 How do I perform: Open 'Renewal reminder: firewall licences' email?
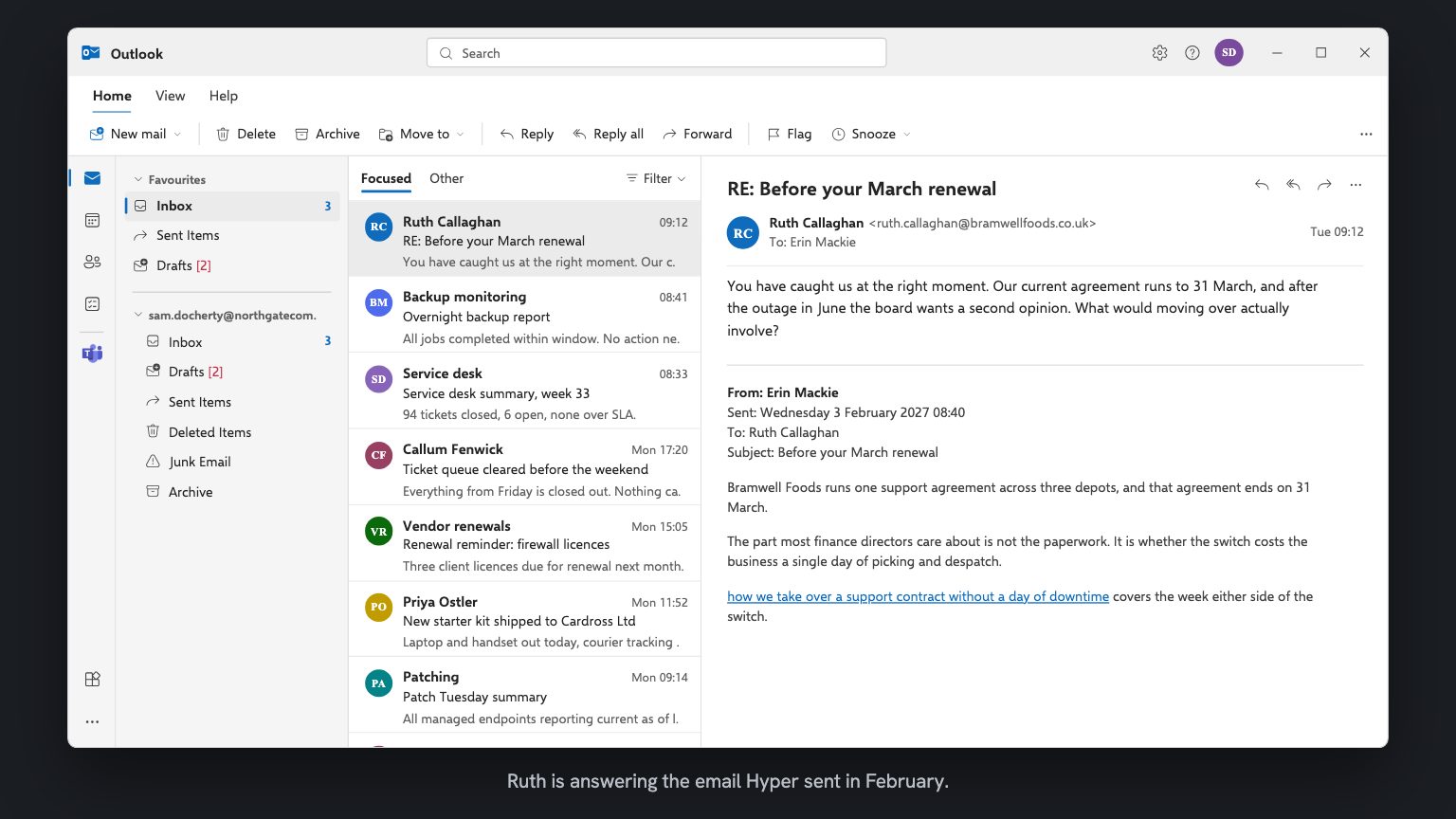pyautogui.click(x=524, y=543)
